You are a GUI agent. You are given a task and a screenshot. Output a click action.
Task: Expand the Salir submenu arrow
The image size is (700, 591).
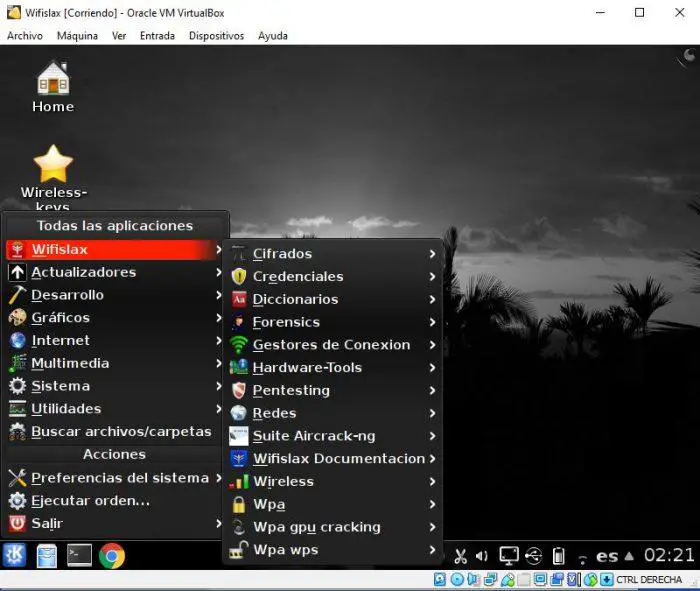click(x=218, y=523)
